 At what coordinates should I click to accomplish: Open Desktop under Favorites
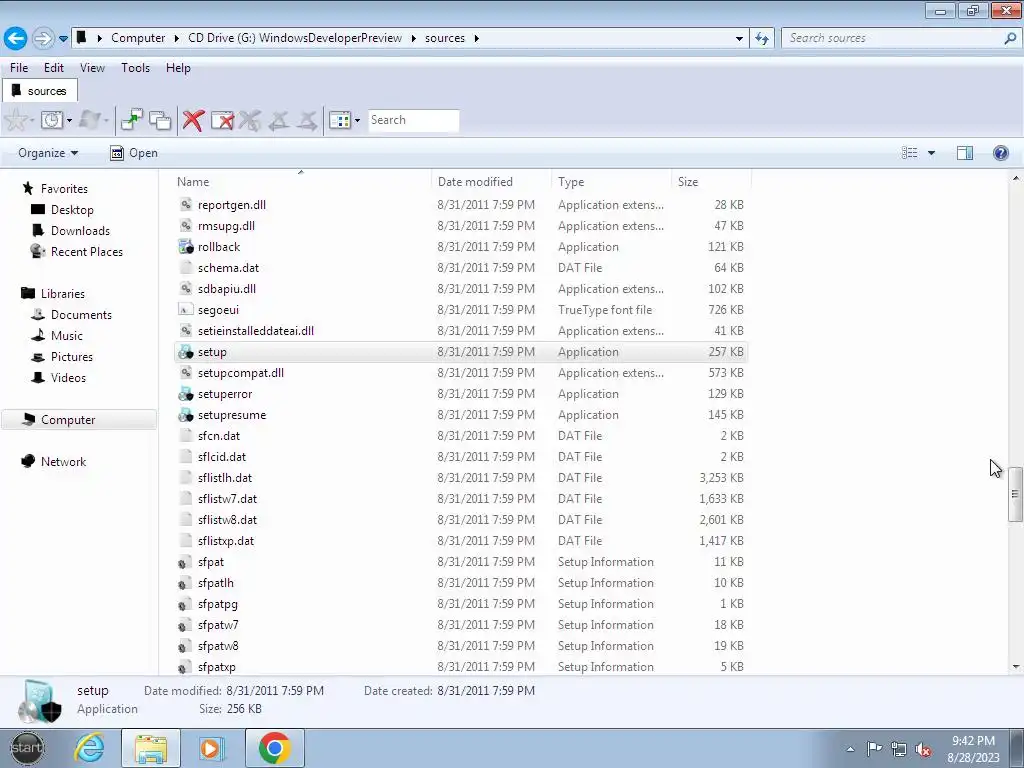click(72, 210)
